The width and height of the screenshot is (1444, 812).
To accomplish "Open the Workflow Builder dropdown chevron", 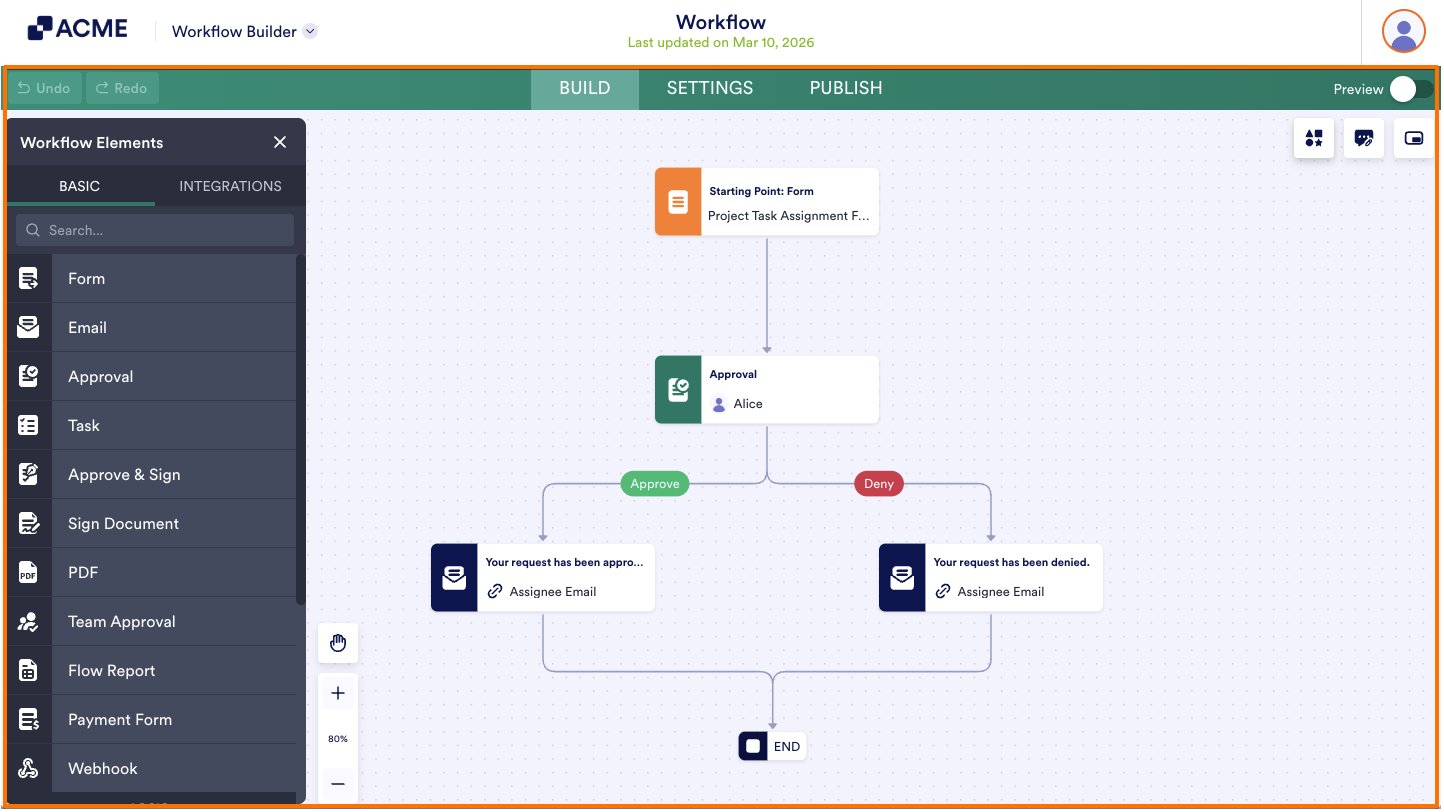I will click(310, 31).
